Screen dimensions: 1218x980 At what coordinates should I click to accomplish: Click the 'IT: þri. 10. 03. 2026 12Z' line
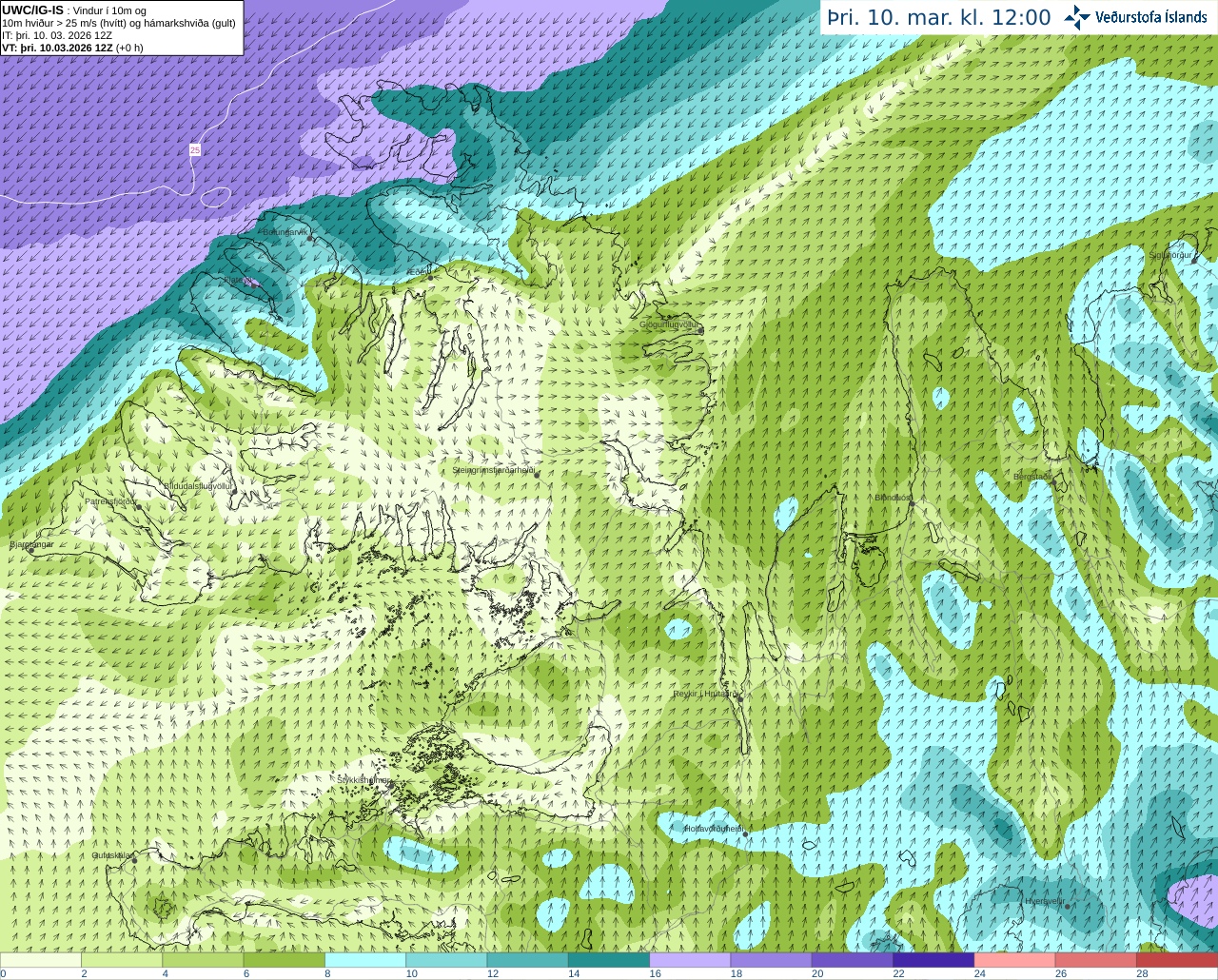[57, 35]
